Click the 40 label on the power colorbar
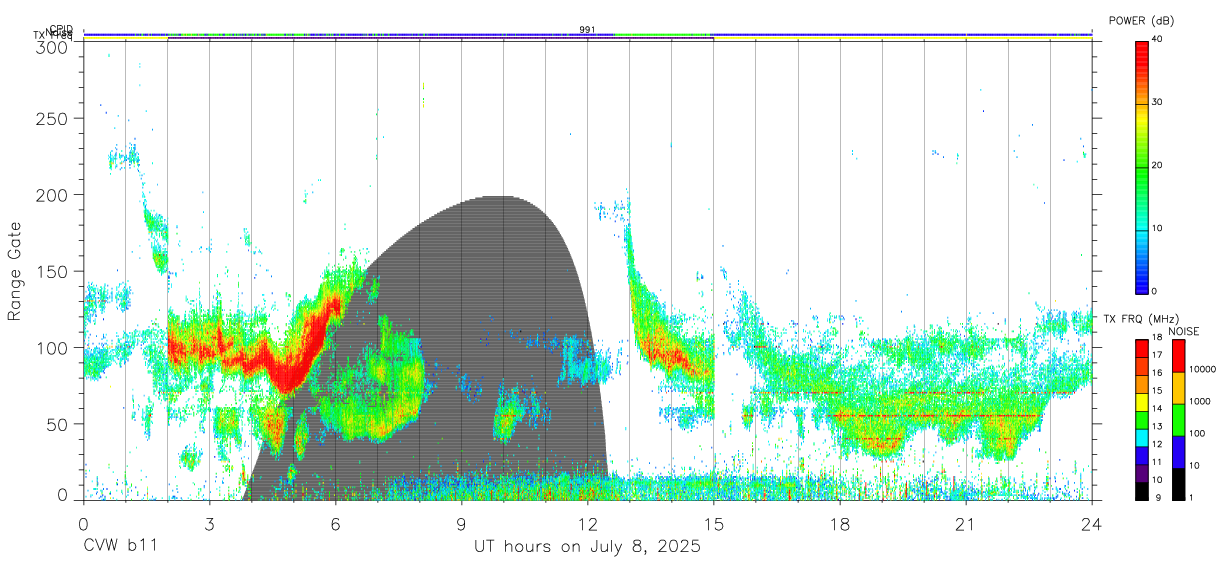Viewport: 1228px width, 567px height. (1158, 39)
